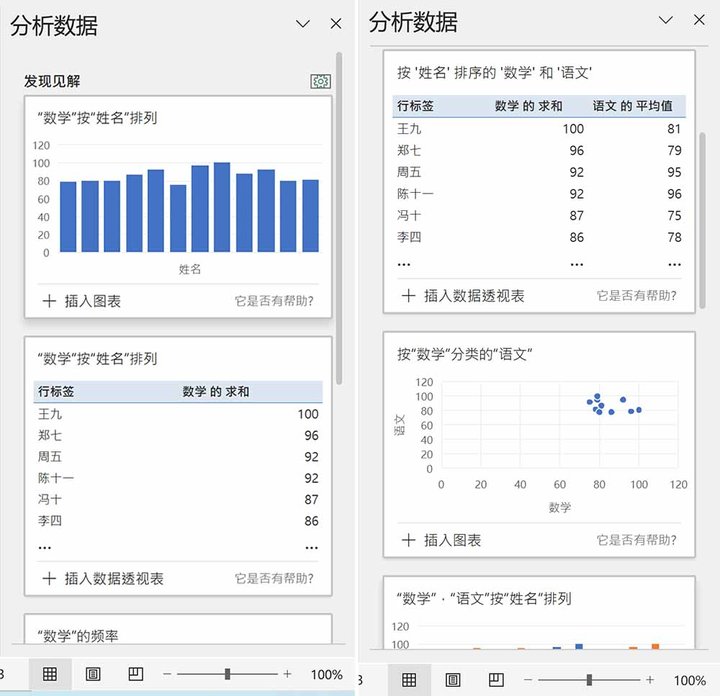Click 插入图表 under the blue bar chart
The width and height of the screenshot is (720, 696).
point(82,301)
